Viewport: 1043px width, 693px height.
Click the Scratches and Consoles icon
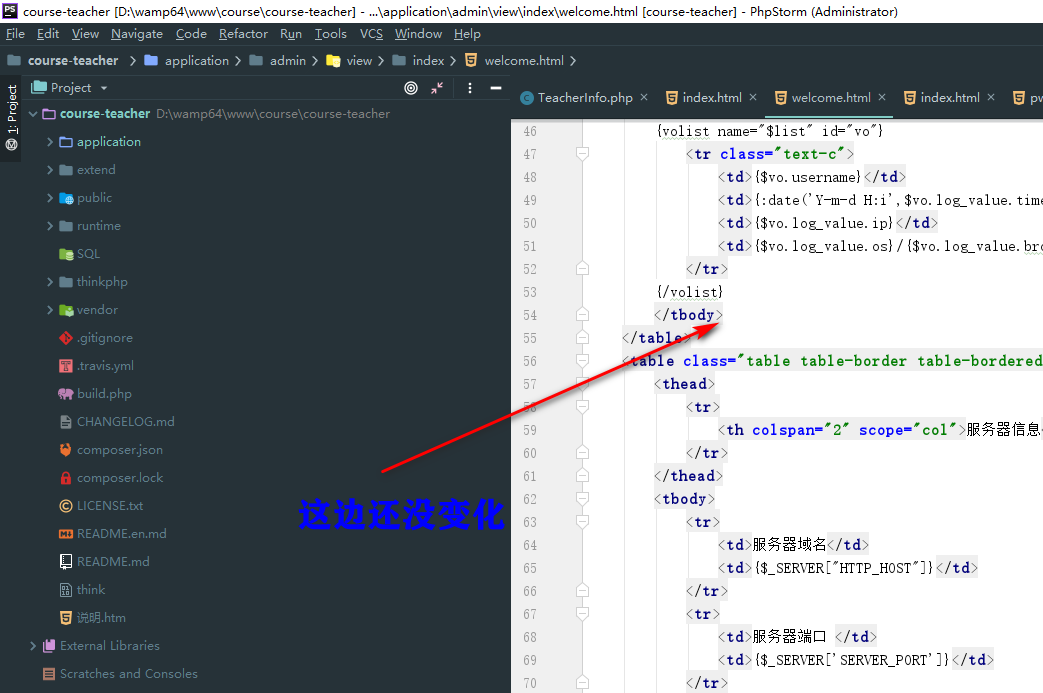click(x=49, y=674)
